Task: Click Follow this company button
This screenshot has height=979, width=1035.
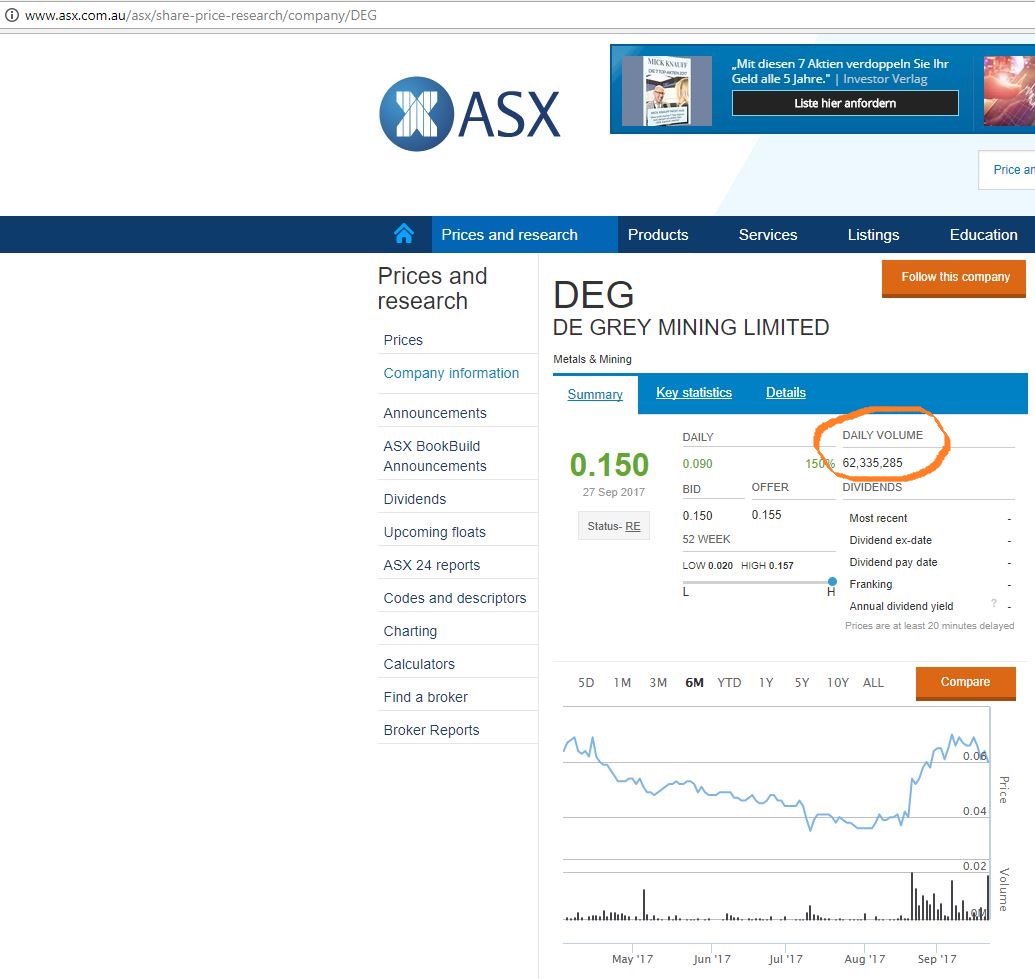Action: pos(954,277)
